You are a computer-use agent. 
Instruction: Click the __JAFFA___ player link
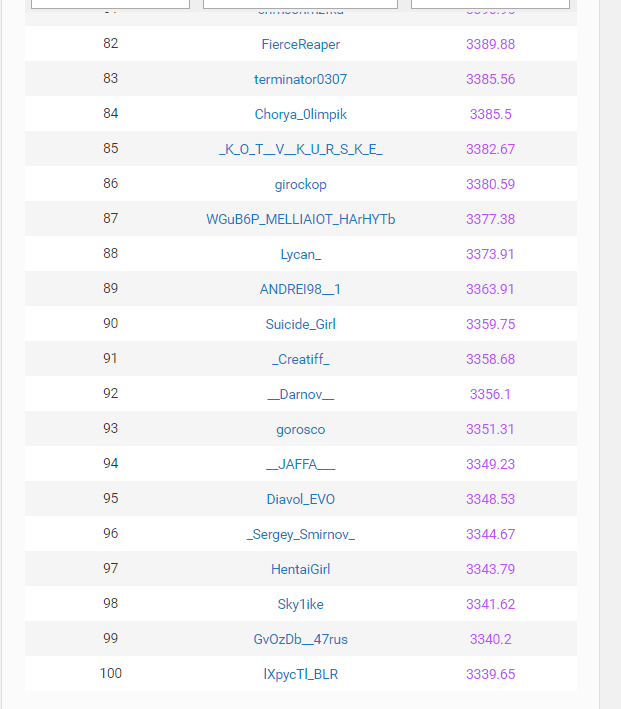[x=300, y=464]
